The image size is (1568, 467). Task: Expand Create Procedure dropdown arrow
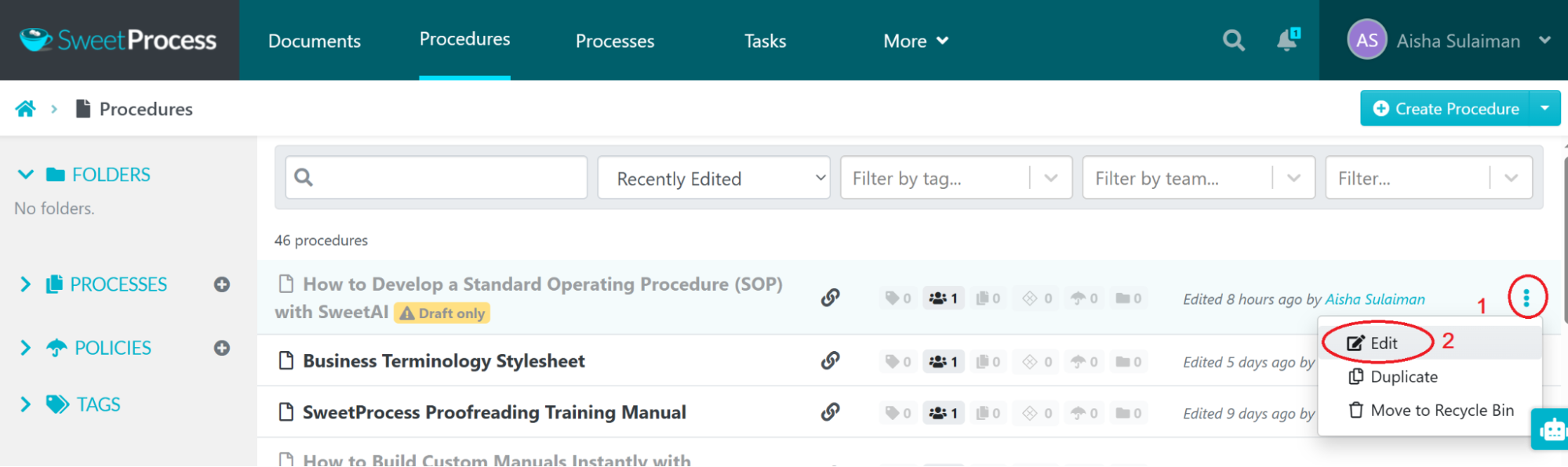pyautogui.click(x=1544, y=108)
